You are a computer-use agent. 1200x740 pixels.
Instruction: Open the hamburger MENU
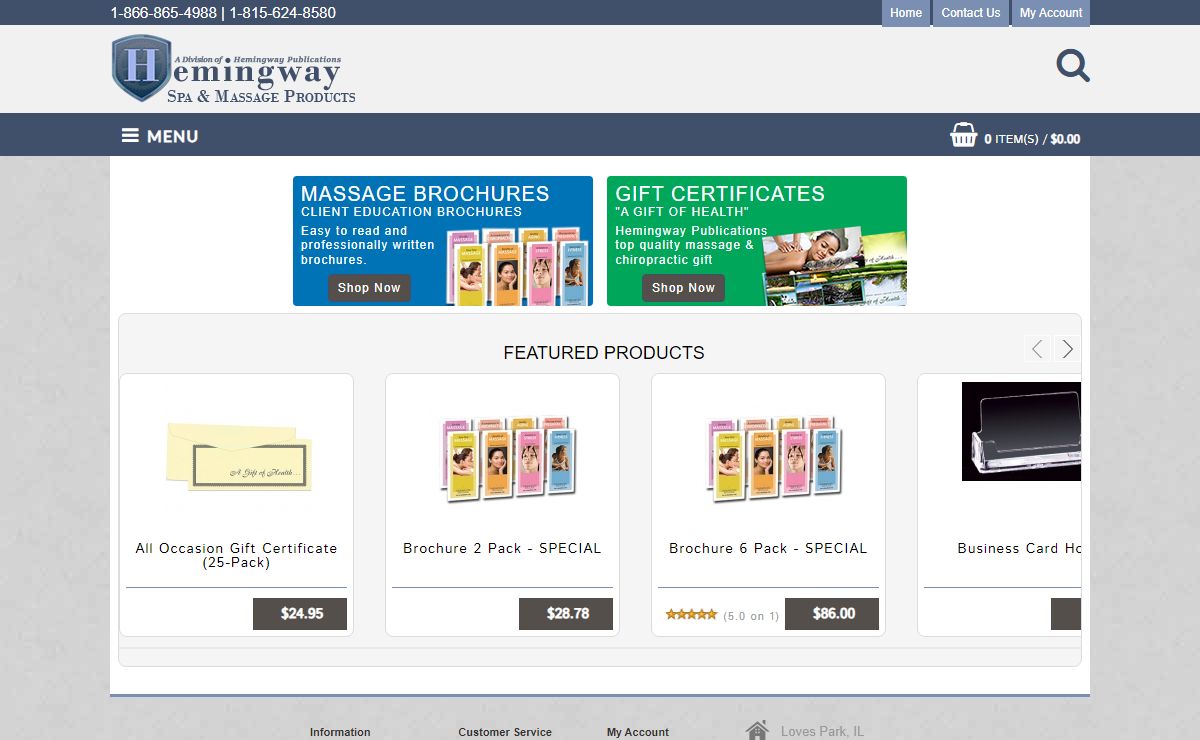160,135
